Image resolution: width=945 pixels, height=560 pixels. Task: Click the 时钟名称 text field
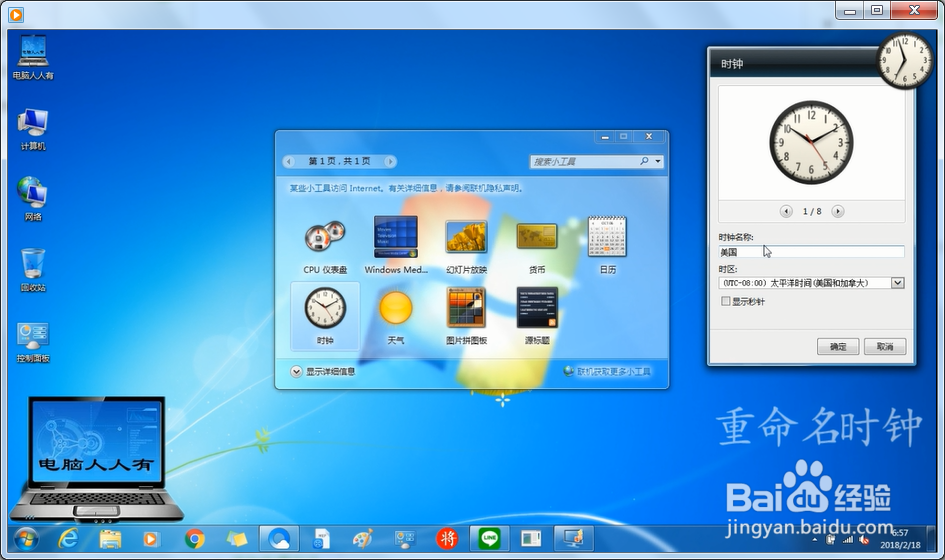811,251
